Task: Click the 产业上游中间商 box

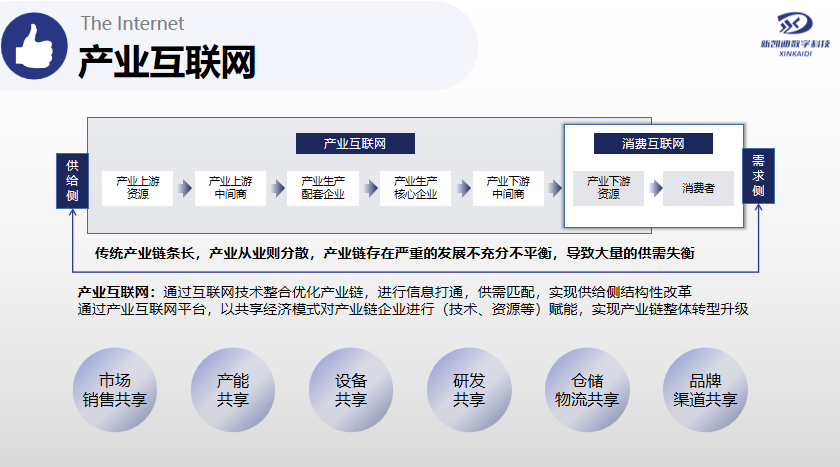Action: (x=230, y=188)
